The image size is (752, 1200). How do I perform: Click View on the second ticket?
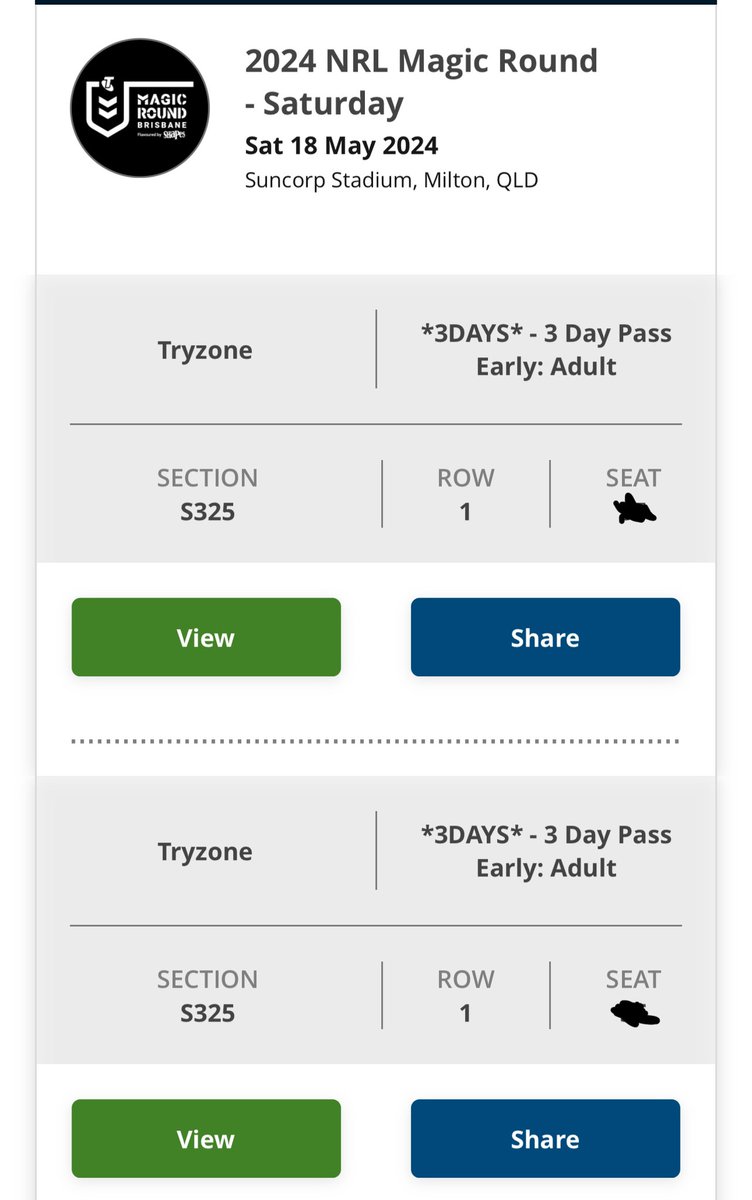[x=206, y=1138]
